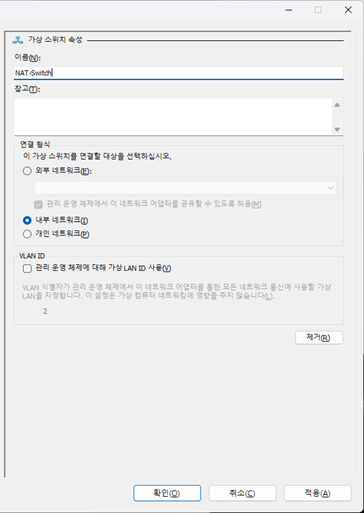
Task: Minimize the dialog window
Action: tap(289, 10)
